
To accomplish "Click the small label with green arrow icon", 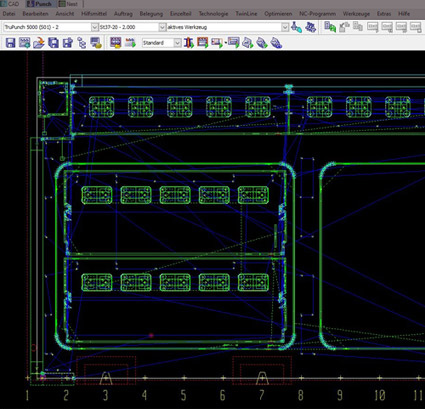I will [130, 43].
